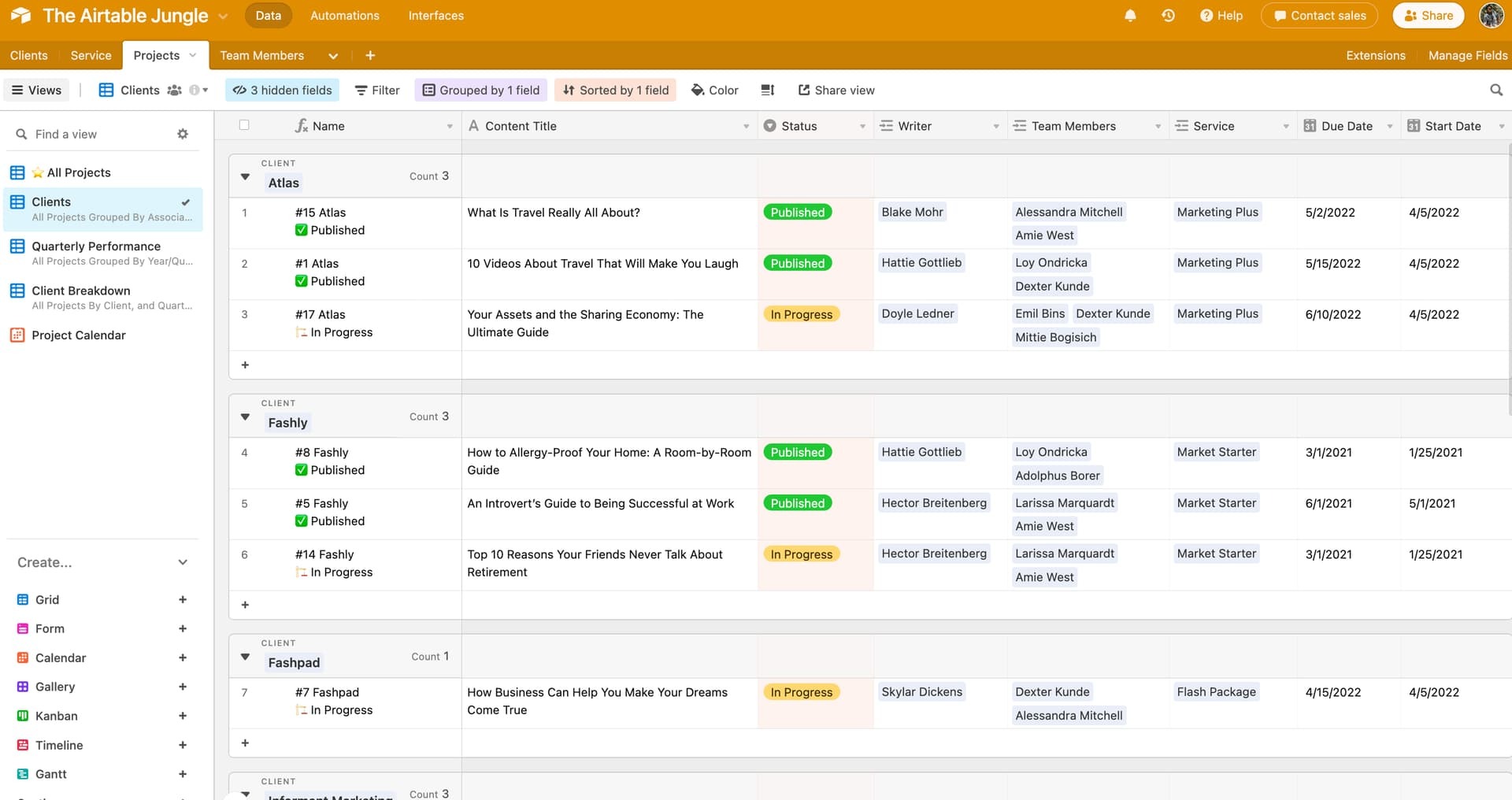Open Sorted by 1 field settings
Screen dimensions: 1512x800
(x=615, y=90)
